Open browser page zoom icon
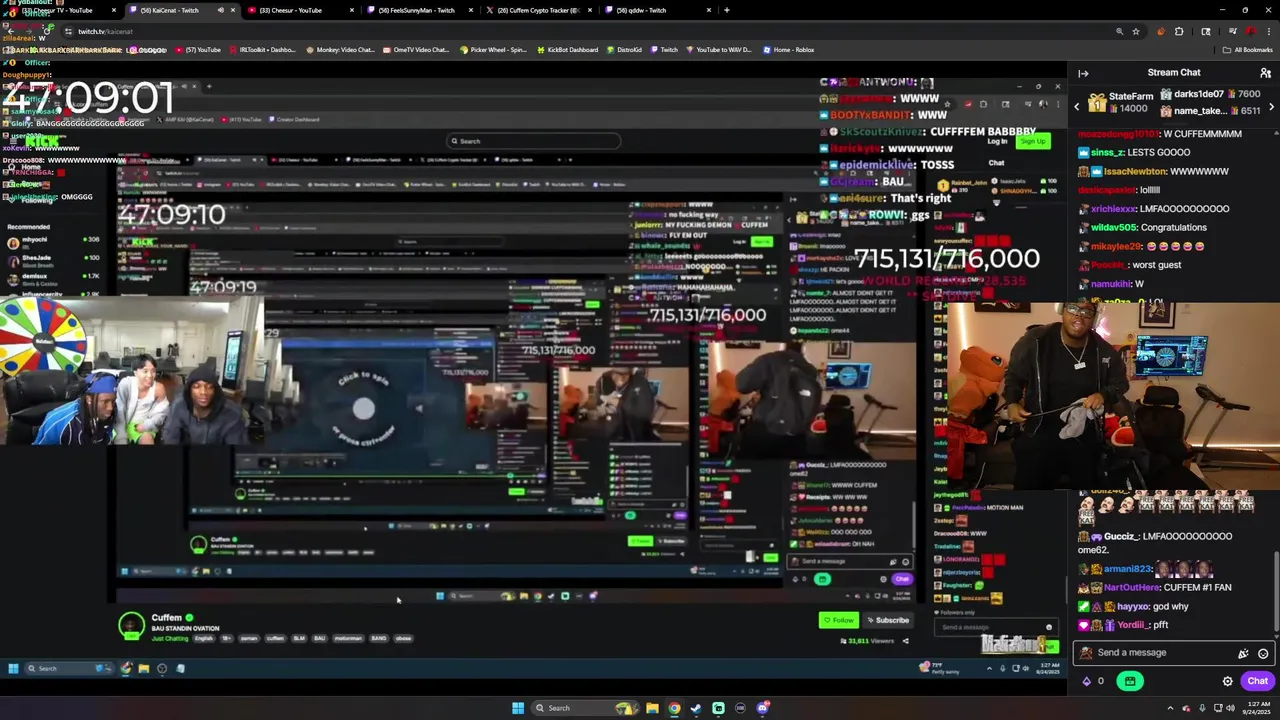The height and width of the screenshot is (720, 1280). click(x=1119, y=31)
